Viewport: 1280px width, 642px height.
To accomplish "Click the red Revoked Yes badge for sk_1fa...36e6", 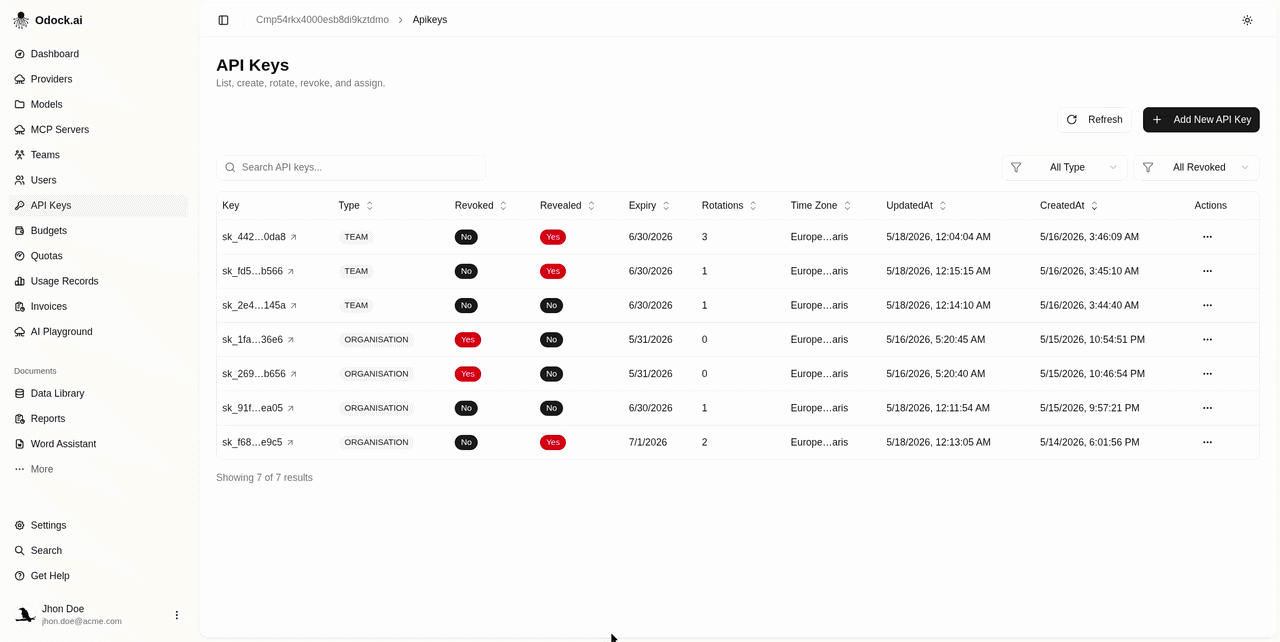I will tap(467, 340).
